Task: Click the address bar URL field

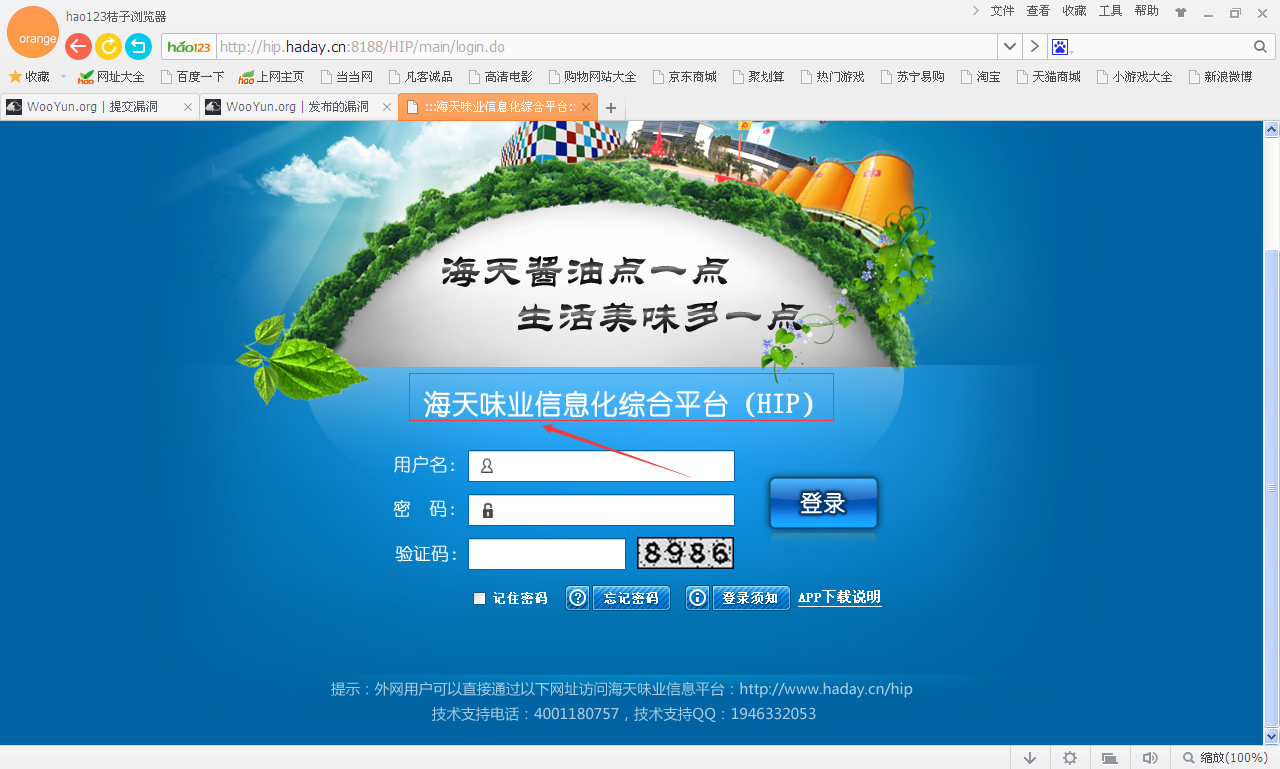Action: click(x=606, y=47)
